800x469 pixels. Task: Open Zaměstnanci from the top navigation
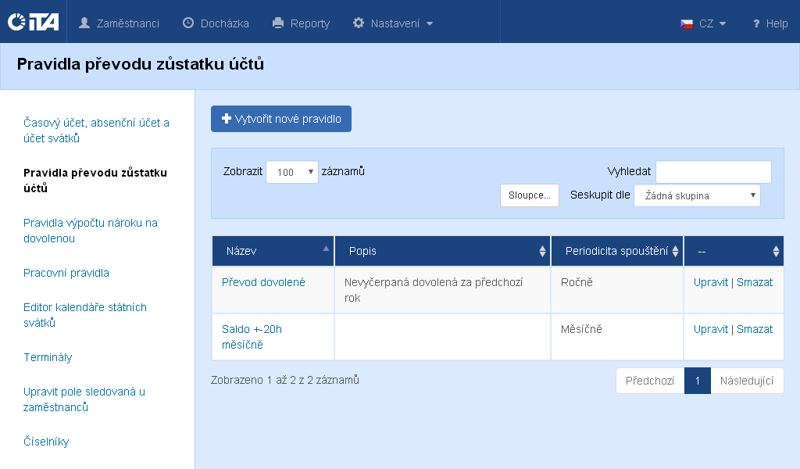[x=118, y=22]
